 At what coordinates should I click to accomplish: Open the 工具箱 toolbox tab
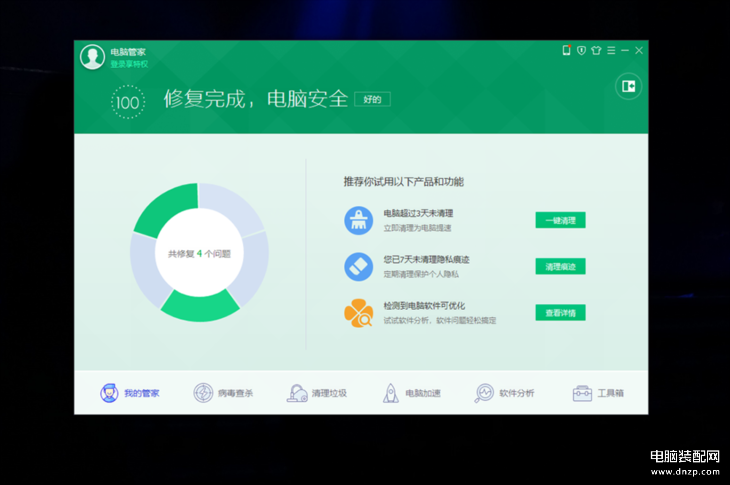pos(598,393)
